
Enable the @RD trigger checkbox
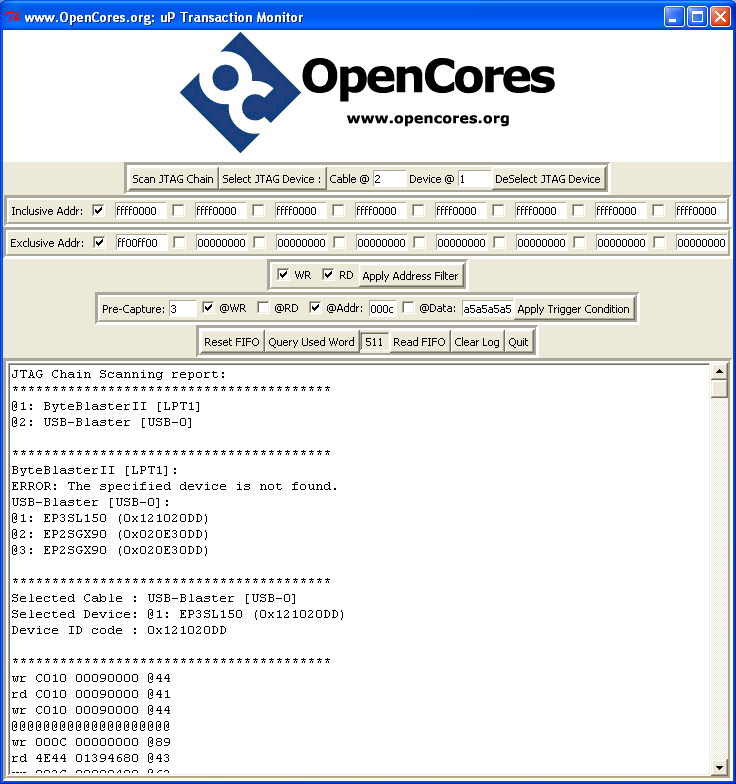click(263, 308)
